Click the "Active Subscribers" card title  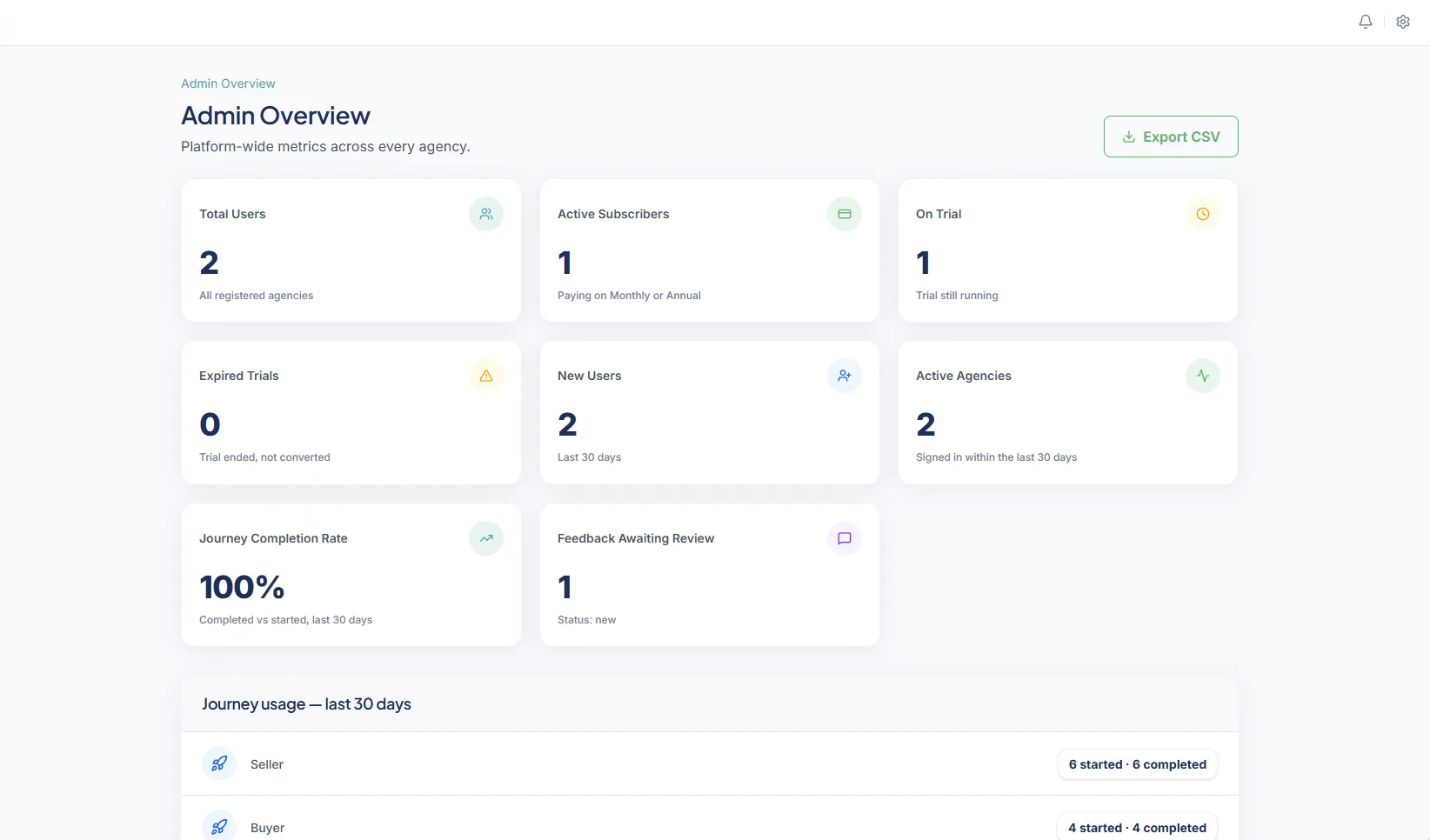(613, 214)
